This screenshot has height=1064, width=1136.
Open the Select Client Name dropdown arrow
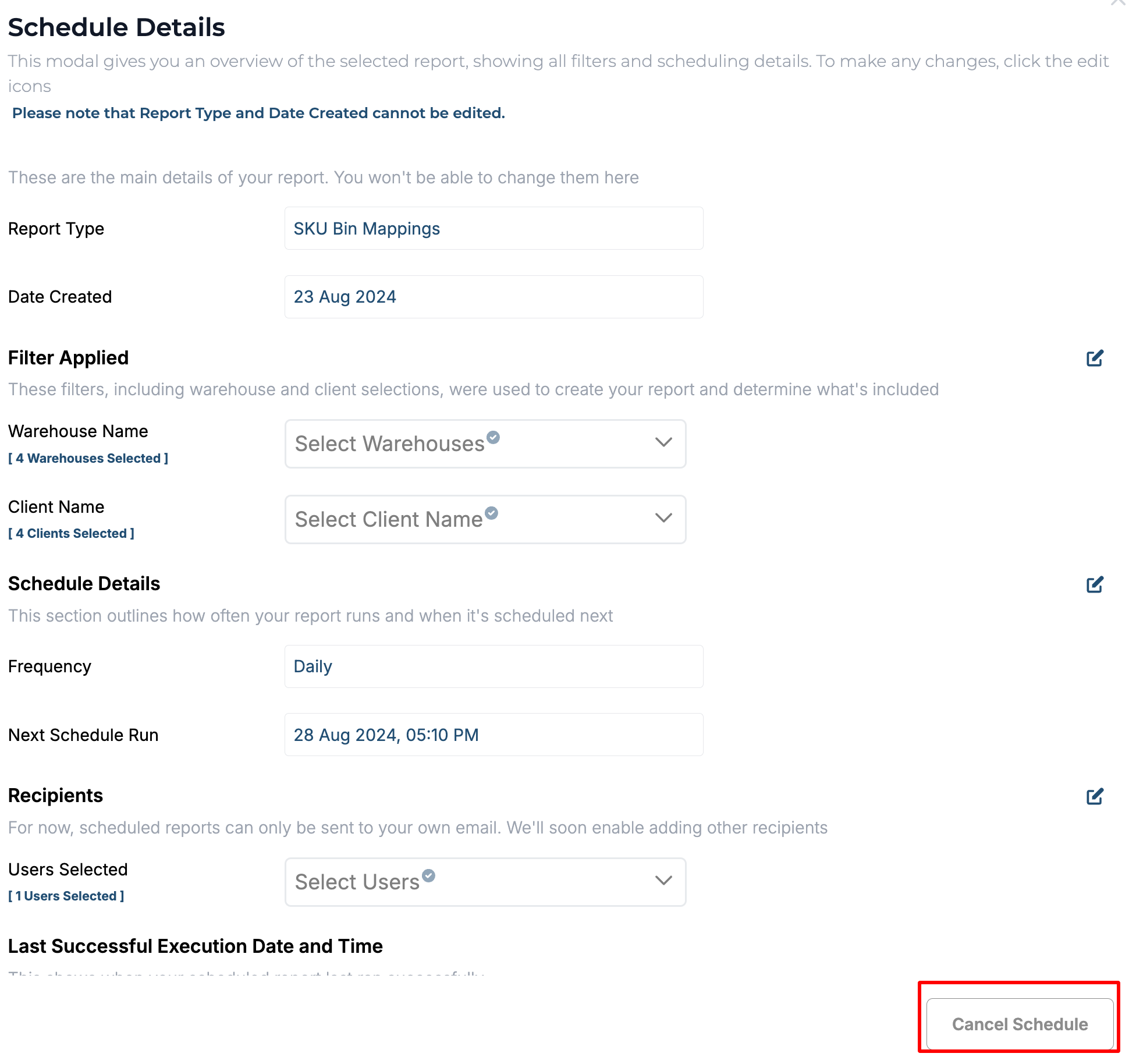click(663, 518)
